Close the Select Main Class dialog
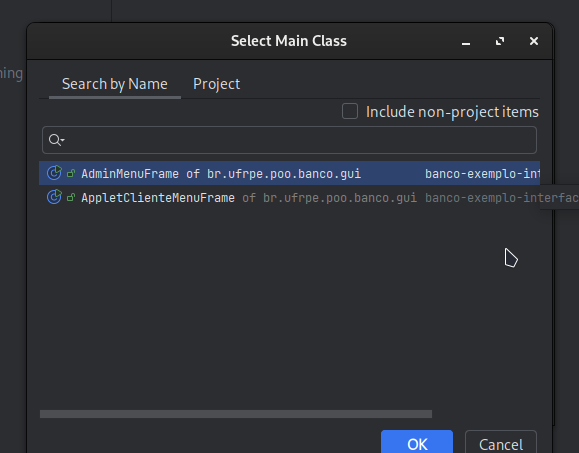This screenshot has width=579, height=453. [534, 41]
